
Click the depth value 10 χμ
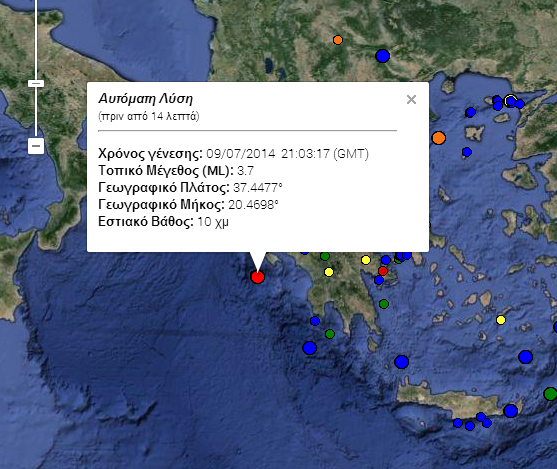213,222
